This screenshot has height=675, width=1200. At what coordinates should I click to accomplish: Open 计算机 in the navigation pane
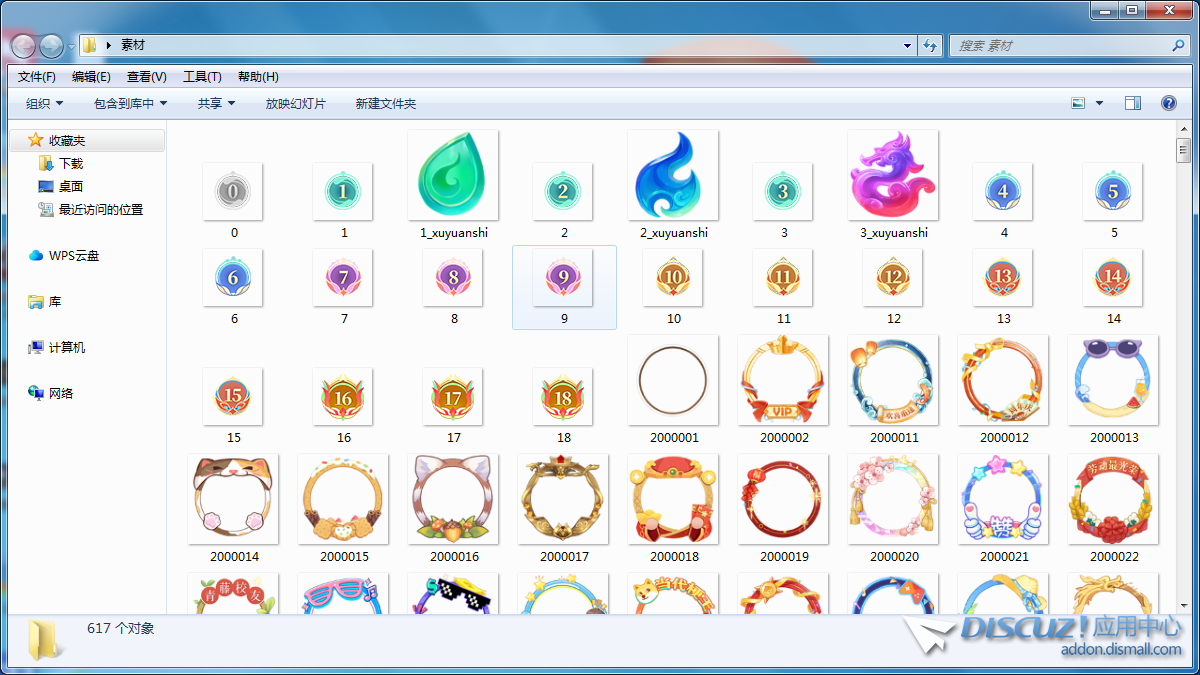[67, 347]
